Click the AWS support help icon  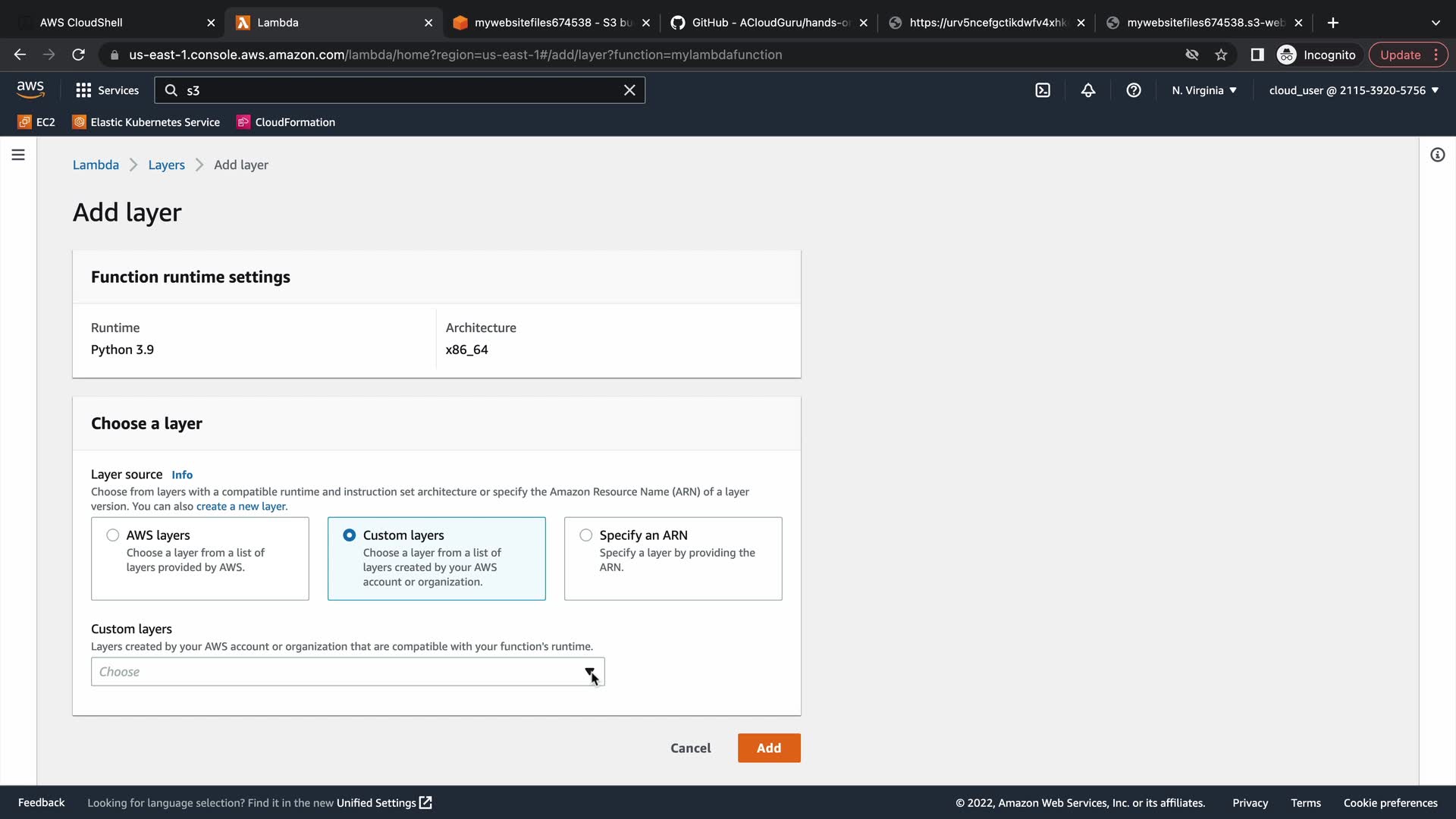coord(1134,90)
